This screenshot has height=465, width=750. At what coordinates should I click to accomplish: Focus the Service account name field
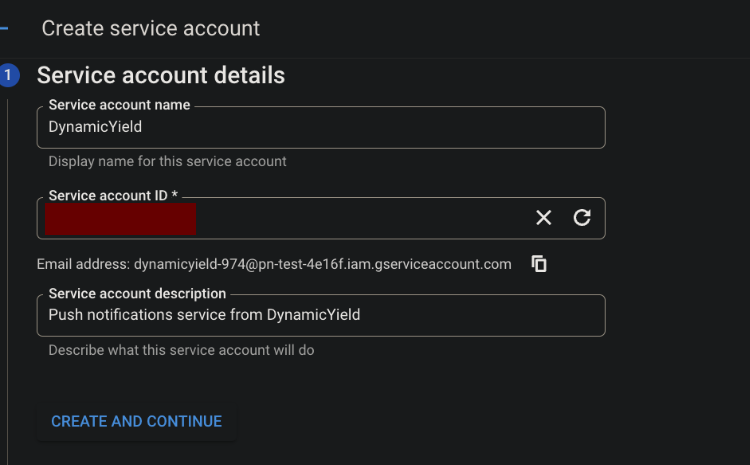(320, 127)
